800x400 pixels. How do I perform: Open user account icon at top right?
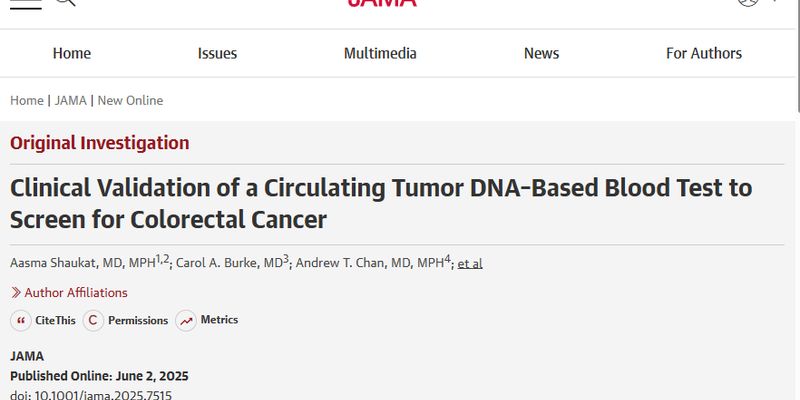748,2
